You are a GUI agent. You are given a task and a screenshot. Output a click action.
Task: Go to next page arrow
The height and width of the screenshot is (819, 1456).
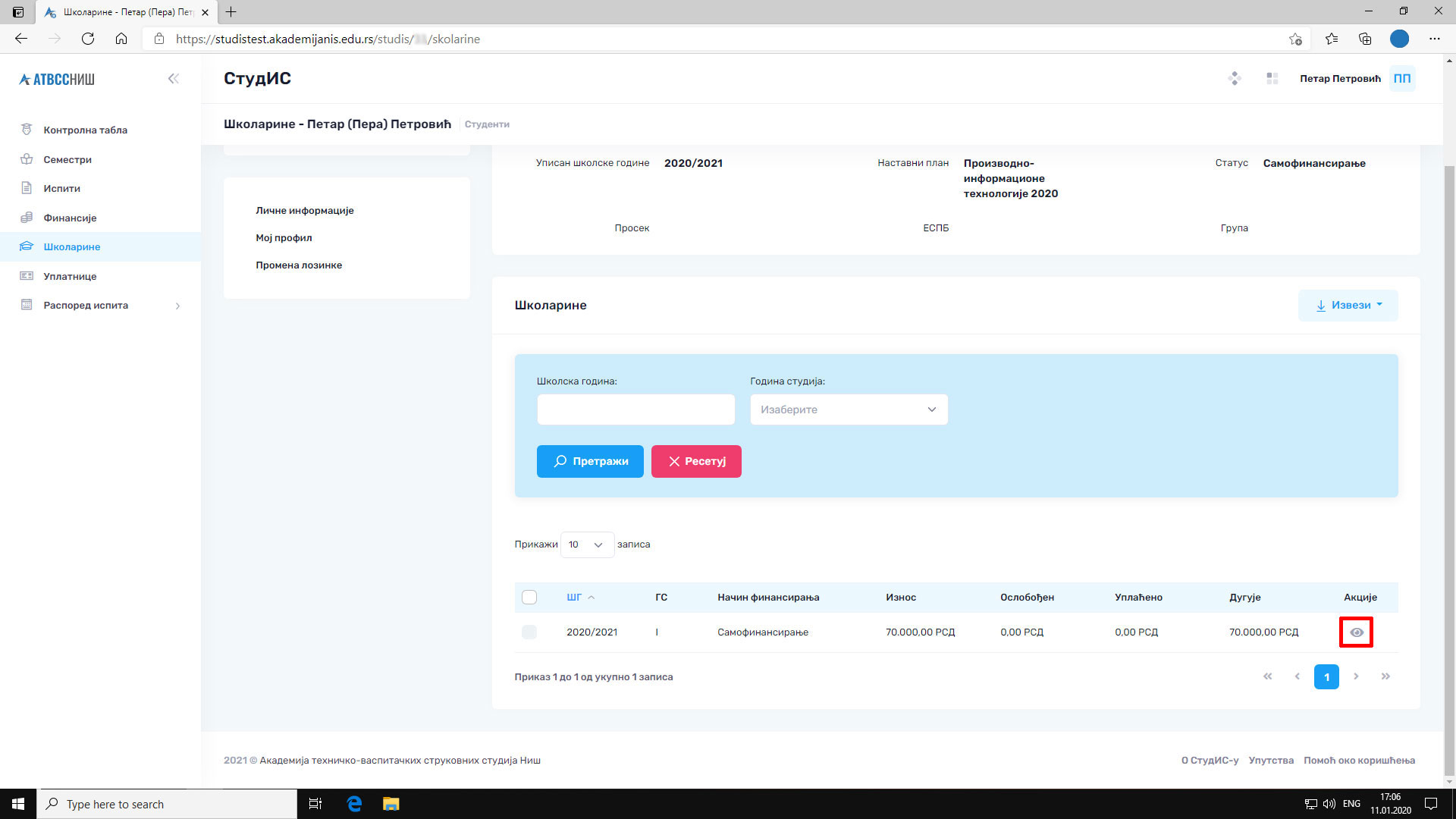click(1356, 676)
